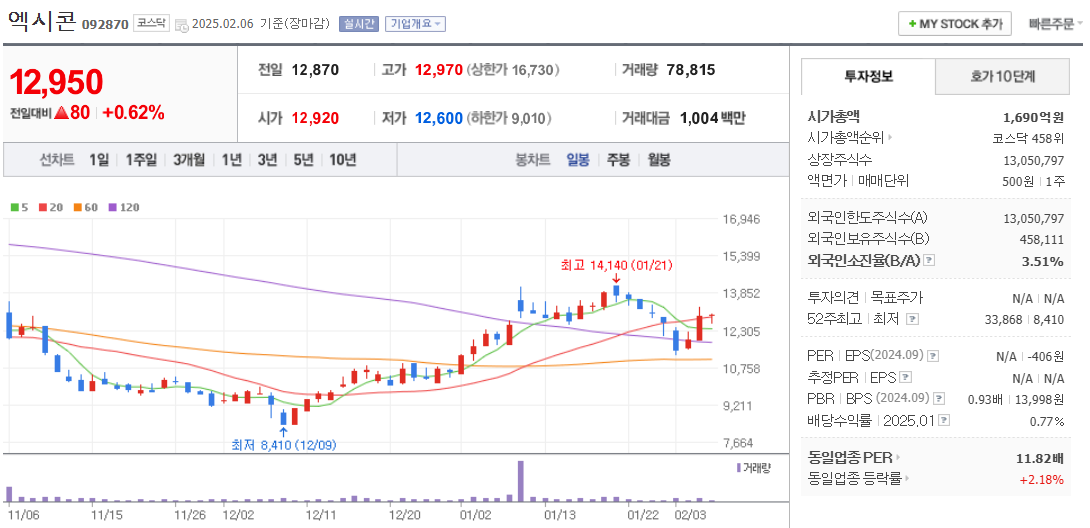Click the 외국인소진율 3.51% value

click(x=1043, y=261)
